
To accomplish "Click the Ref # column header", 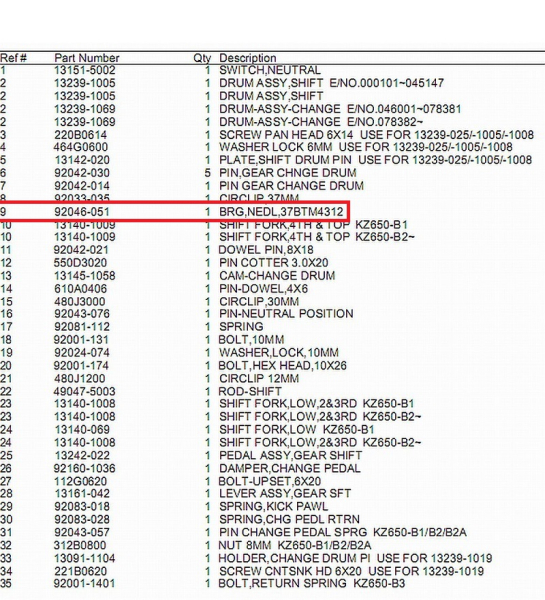I will click(x=13, y=58).
